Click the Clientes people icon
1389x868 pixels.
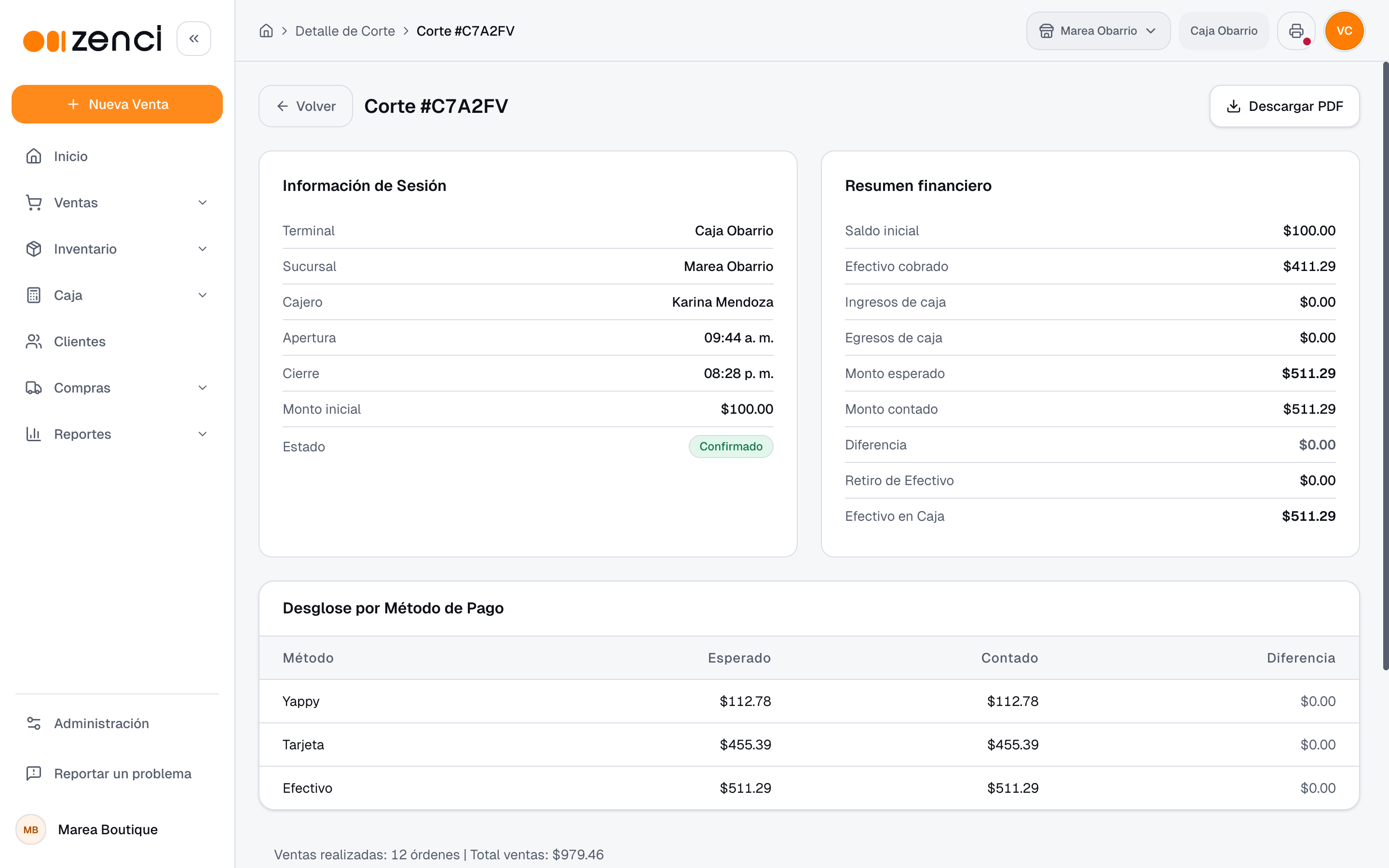(x=34, y=341)
